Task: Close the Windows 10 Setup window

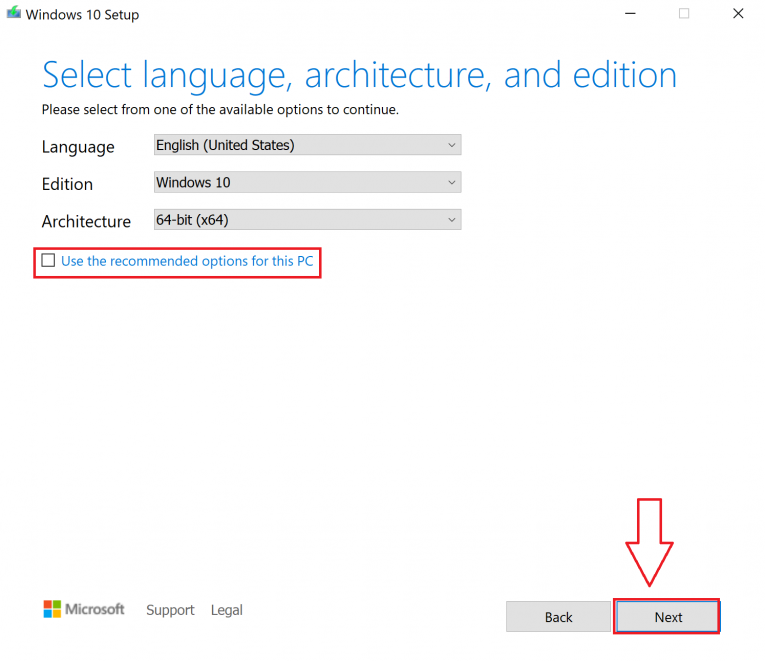Action: (738, 14)
